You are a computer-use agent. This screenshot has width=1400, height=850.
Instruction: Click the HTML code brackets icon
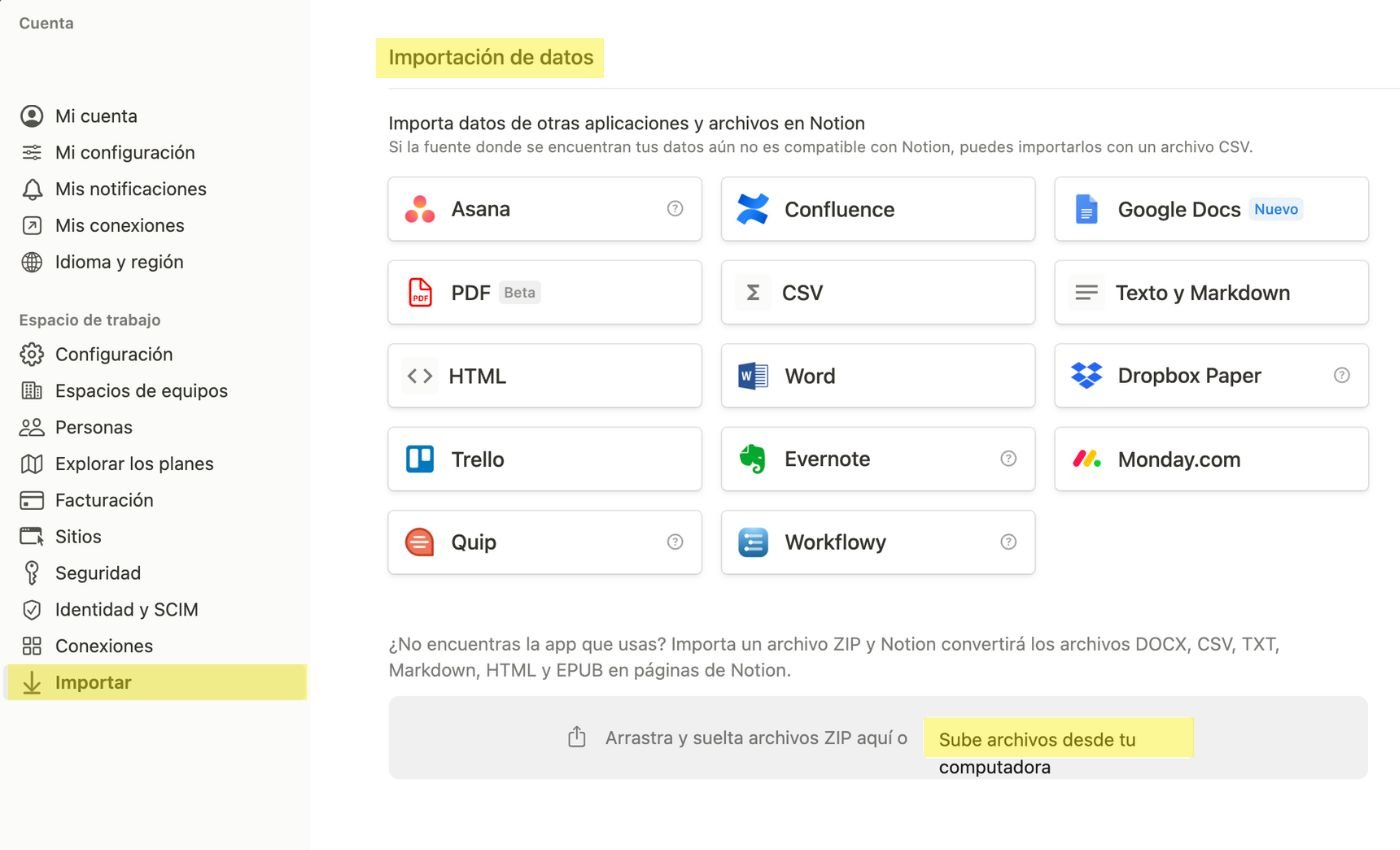(420, 376)
